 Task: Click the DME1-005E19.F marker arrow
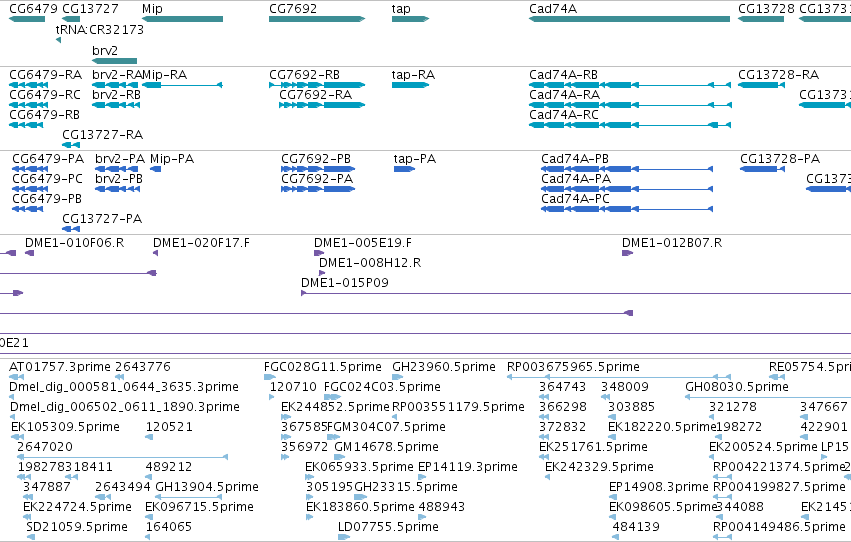pos(319,253)
